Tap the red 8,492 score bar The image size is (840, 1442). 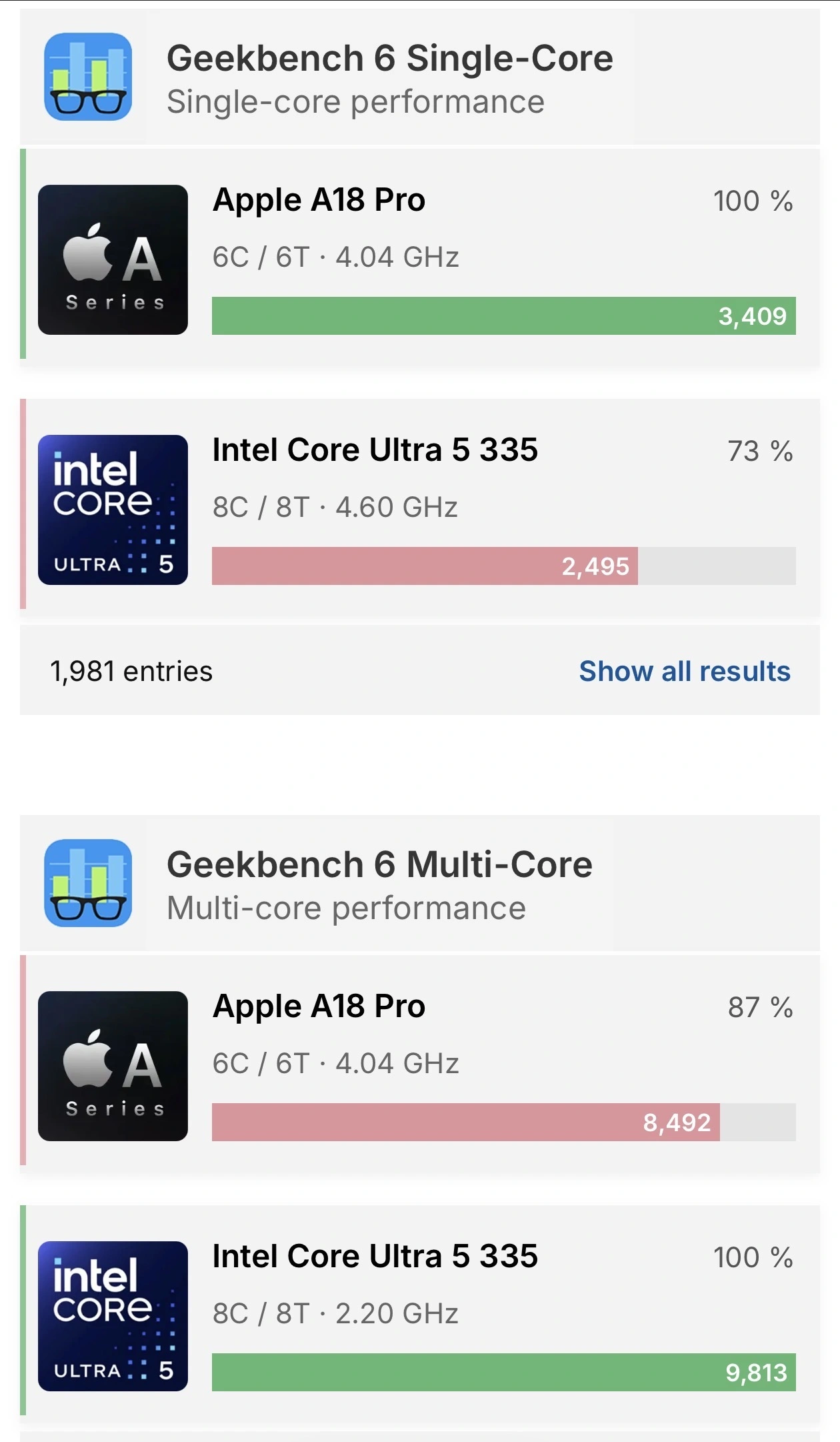coord(465,1122)
